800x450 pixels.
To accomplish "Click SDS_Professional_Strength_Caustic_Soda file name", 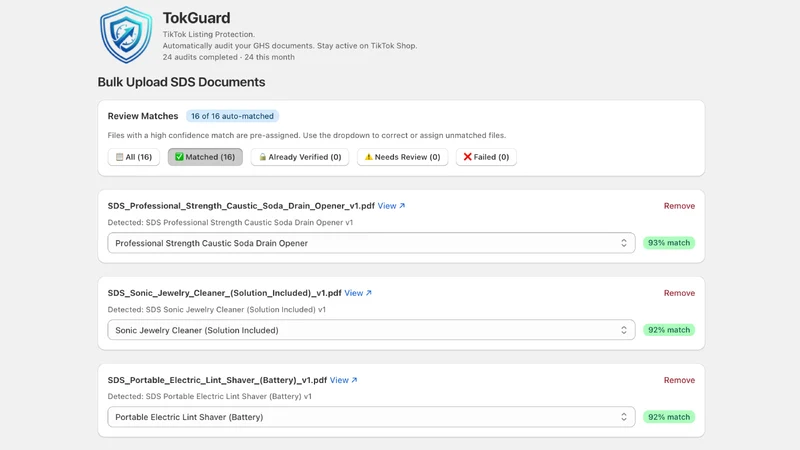I will (x=241, y=206).
